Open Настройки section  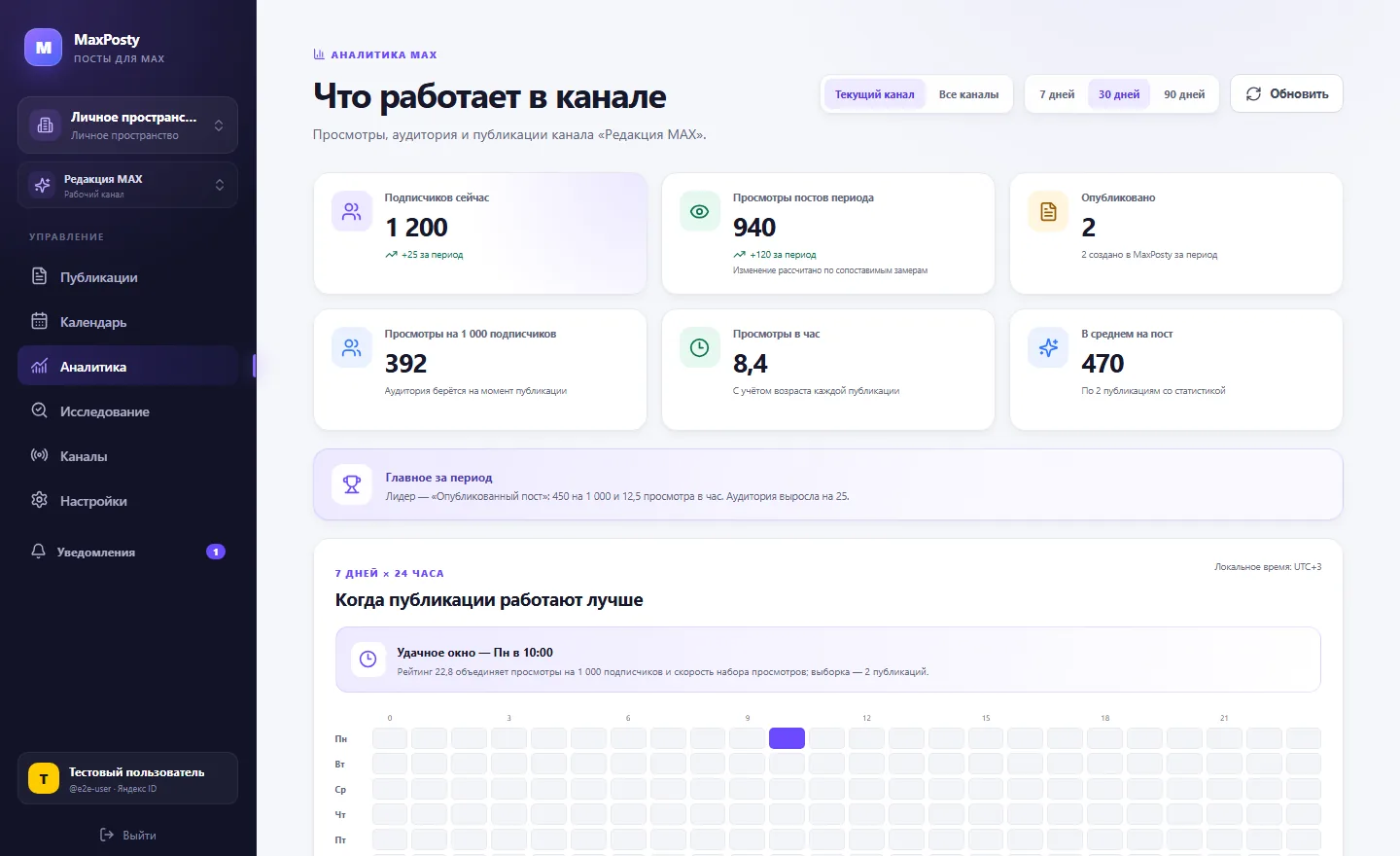pos(127,501)
